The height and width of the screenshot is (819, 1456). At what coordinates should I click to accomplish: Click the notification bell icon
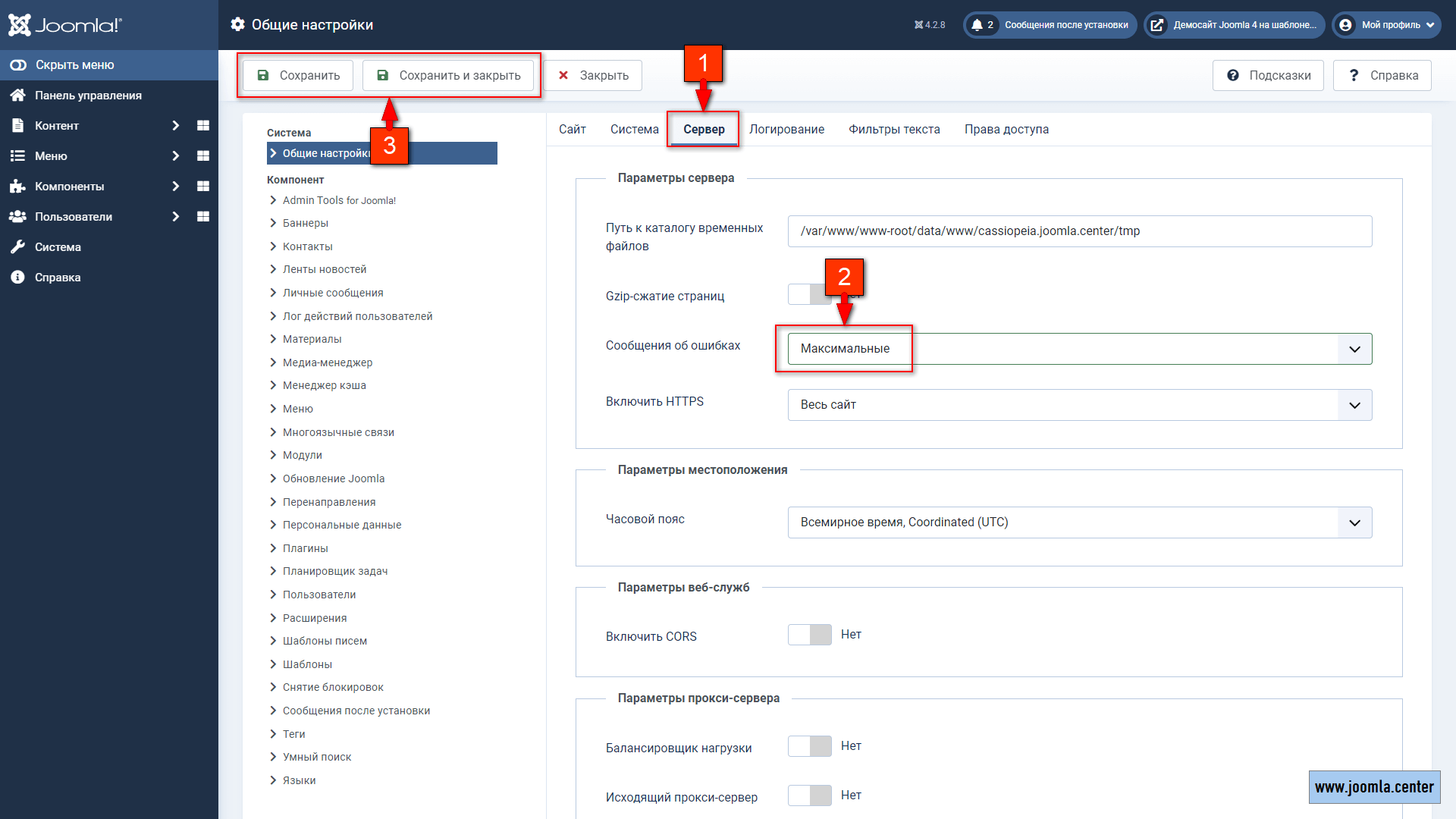pyautogui.click(x=977, y=25)
